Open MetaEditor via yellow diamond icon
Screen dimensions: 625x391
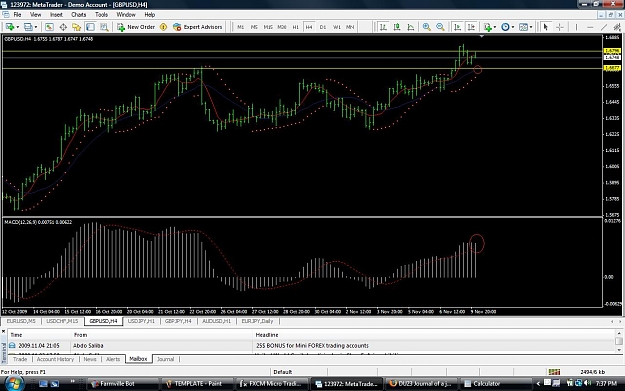coord(163,27)
